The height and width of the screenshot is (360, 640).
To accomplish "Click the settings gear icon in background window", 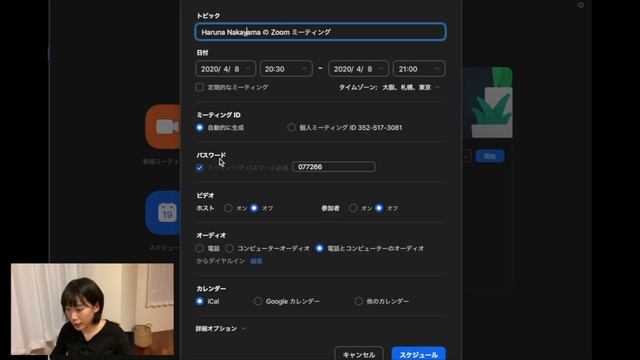I will tap(581, 5).
